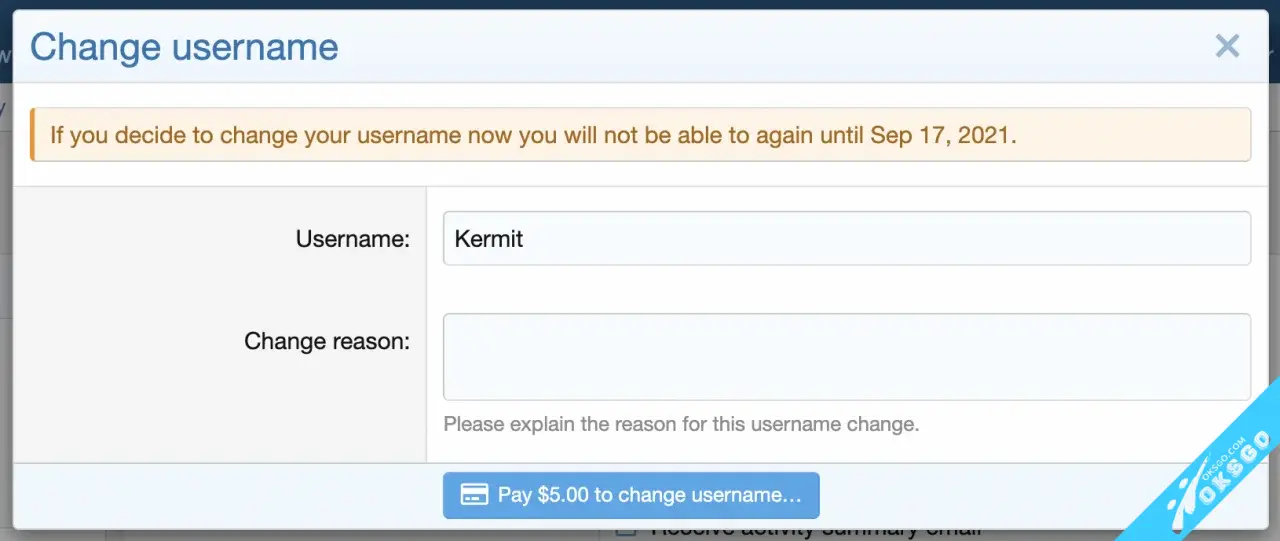Viewport: 1280px width, 541px height.
Task: Click the credit card icon on Pay button
Action: (x=474, y=495)
